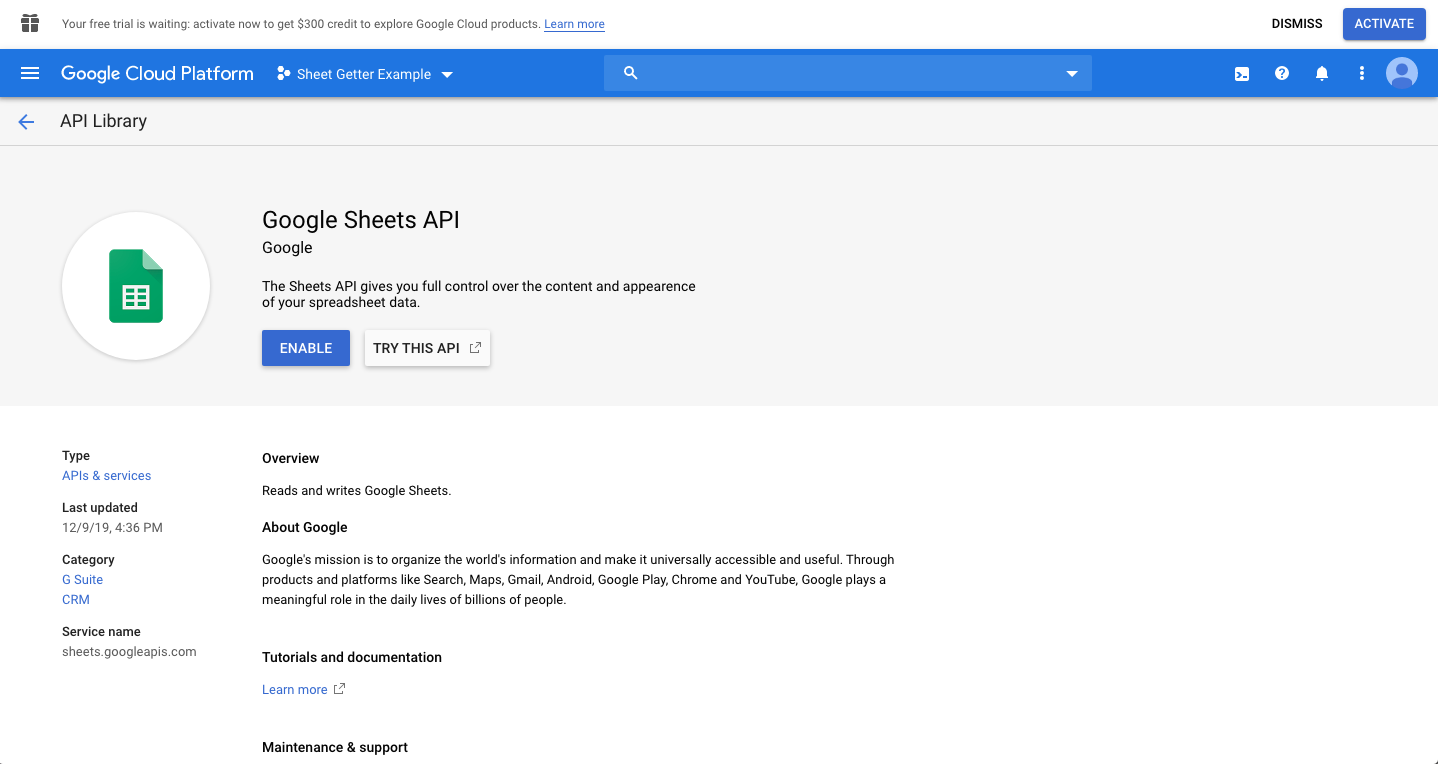Open the hamburger navigation menu
The width and height of the screenshot is (1438, 764).
[30, 73]
